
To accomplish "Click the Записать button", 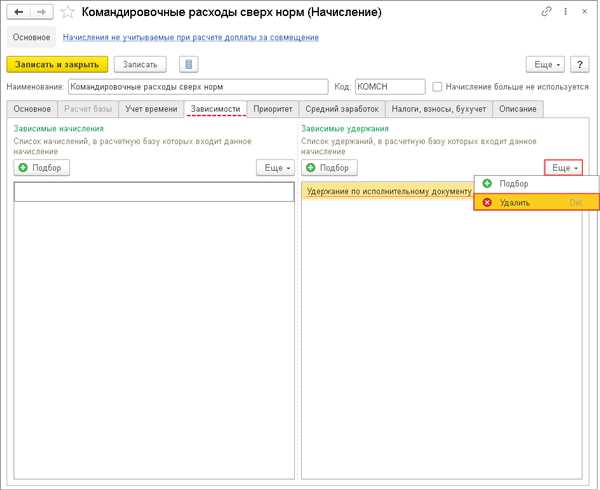I will click(x=140, y=65).
